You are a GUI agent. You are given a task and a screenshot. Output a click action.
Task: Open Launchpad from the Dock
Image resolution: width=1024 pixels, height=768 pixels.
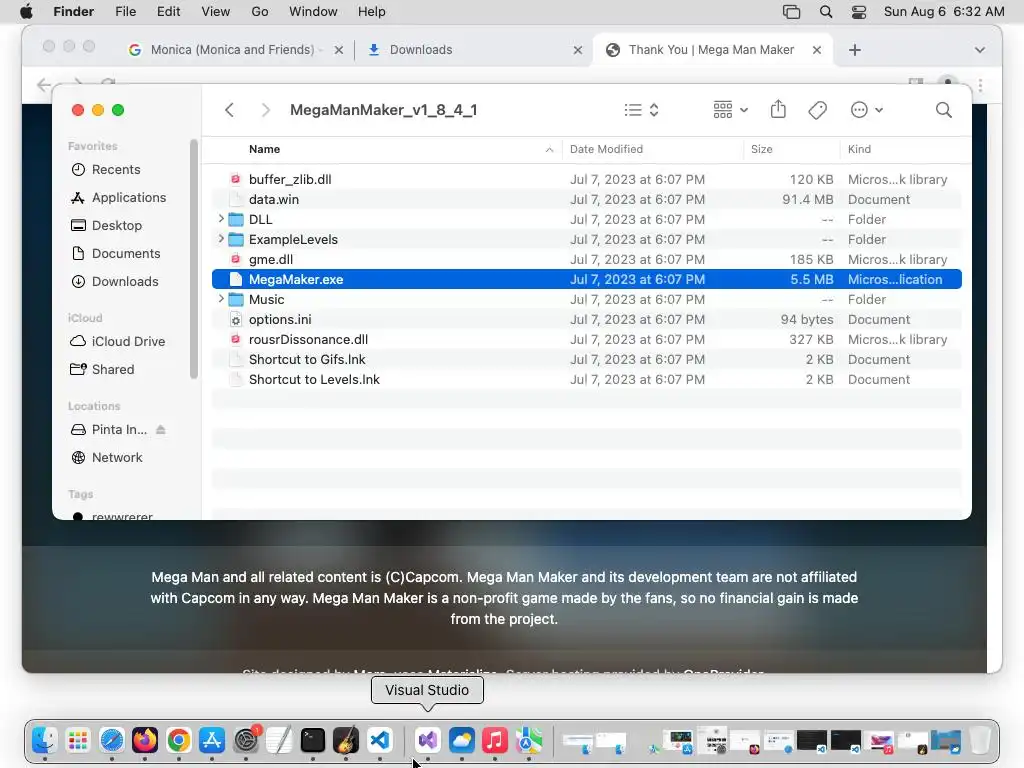point(78,741)
